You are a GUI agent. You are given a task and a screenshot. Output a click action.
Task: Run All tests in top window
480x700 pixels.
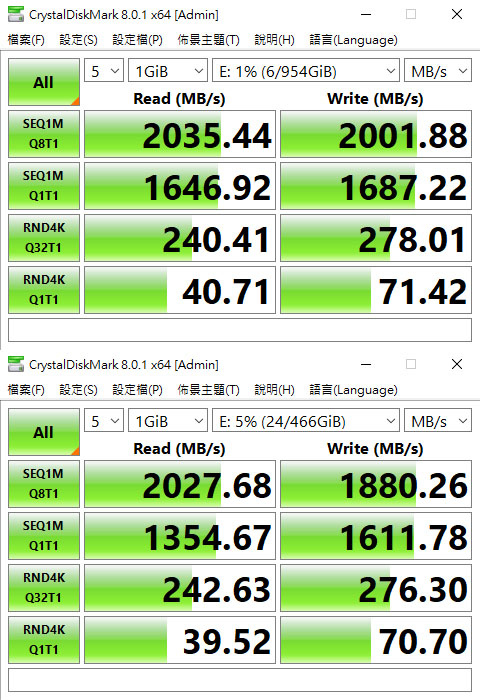pos(44,82)
